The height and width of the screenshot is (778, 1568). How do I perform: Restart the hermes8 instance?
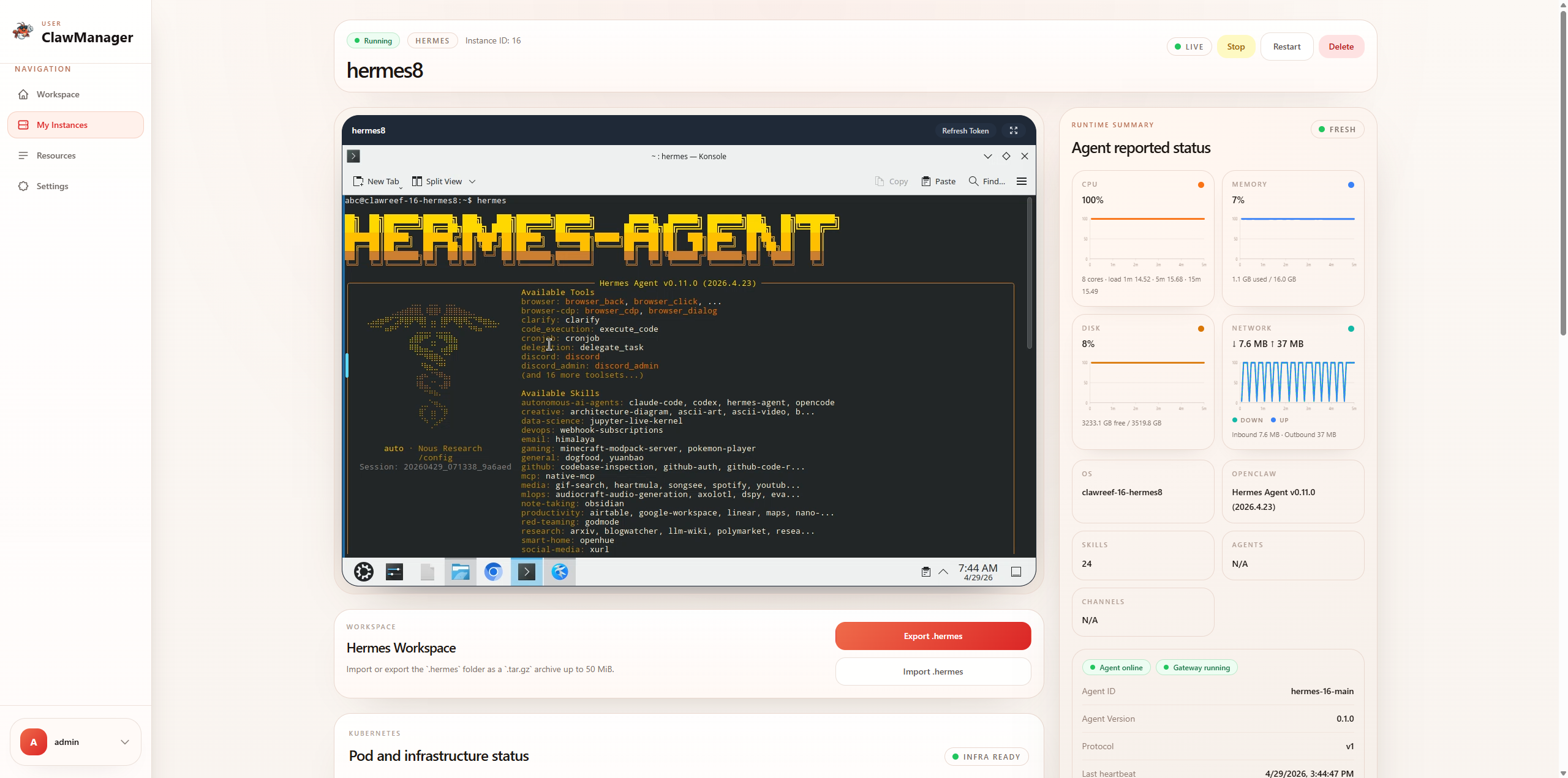tap(1287, 47)
